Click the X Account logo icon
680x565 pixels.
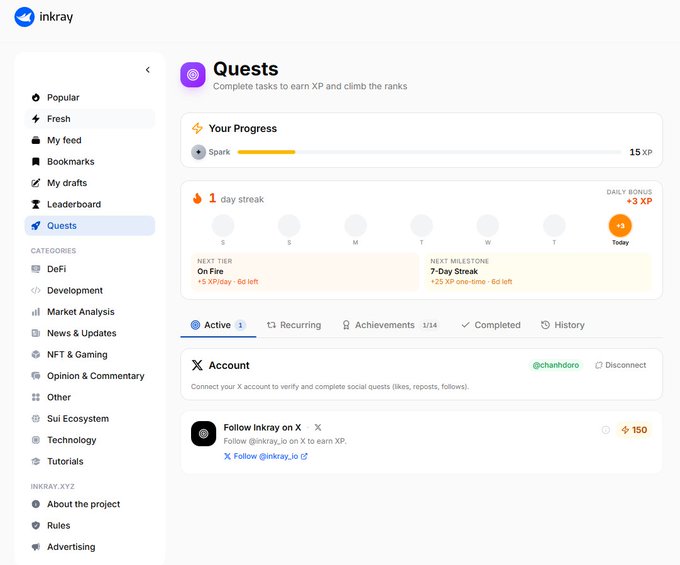coord(197,365)
